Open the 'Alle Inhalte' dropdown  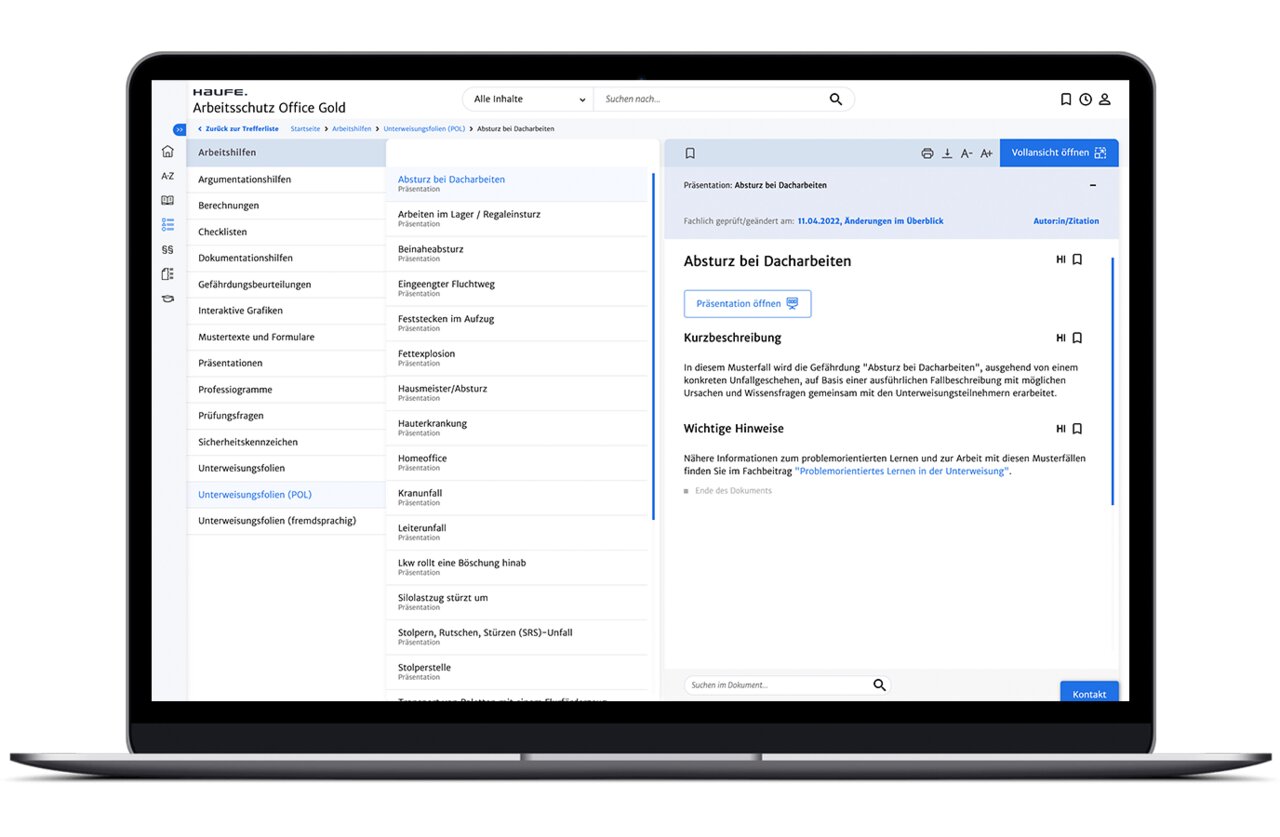(x=528, y=99)
